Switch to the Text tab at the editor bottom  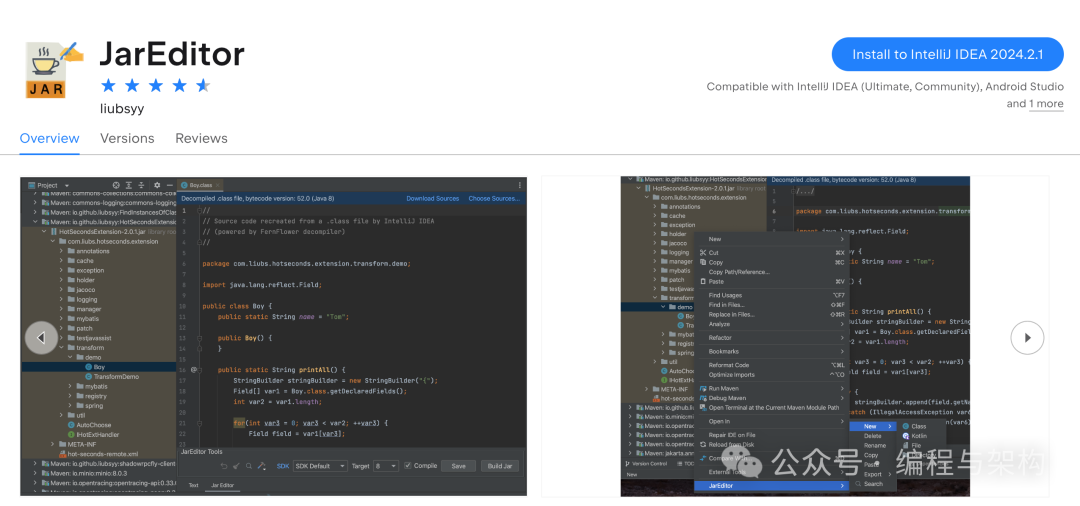[x=194, y=485]
